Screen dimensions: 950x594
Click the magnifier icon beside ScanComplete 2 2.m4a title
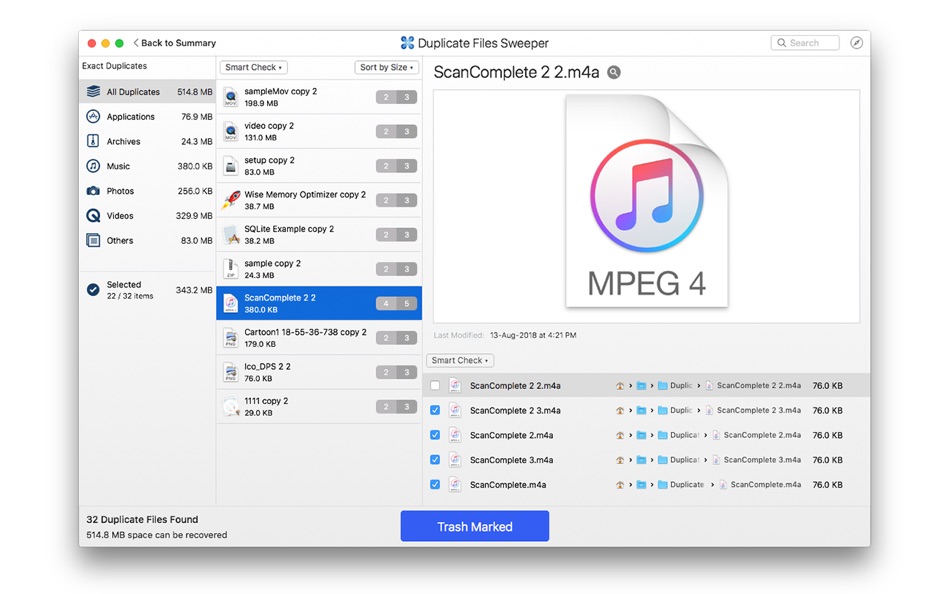pos(614,73)
